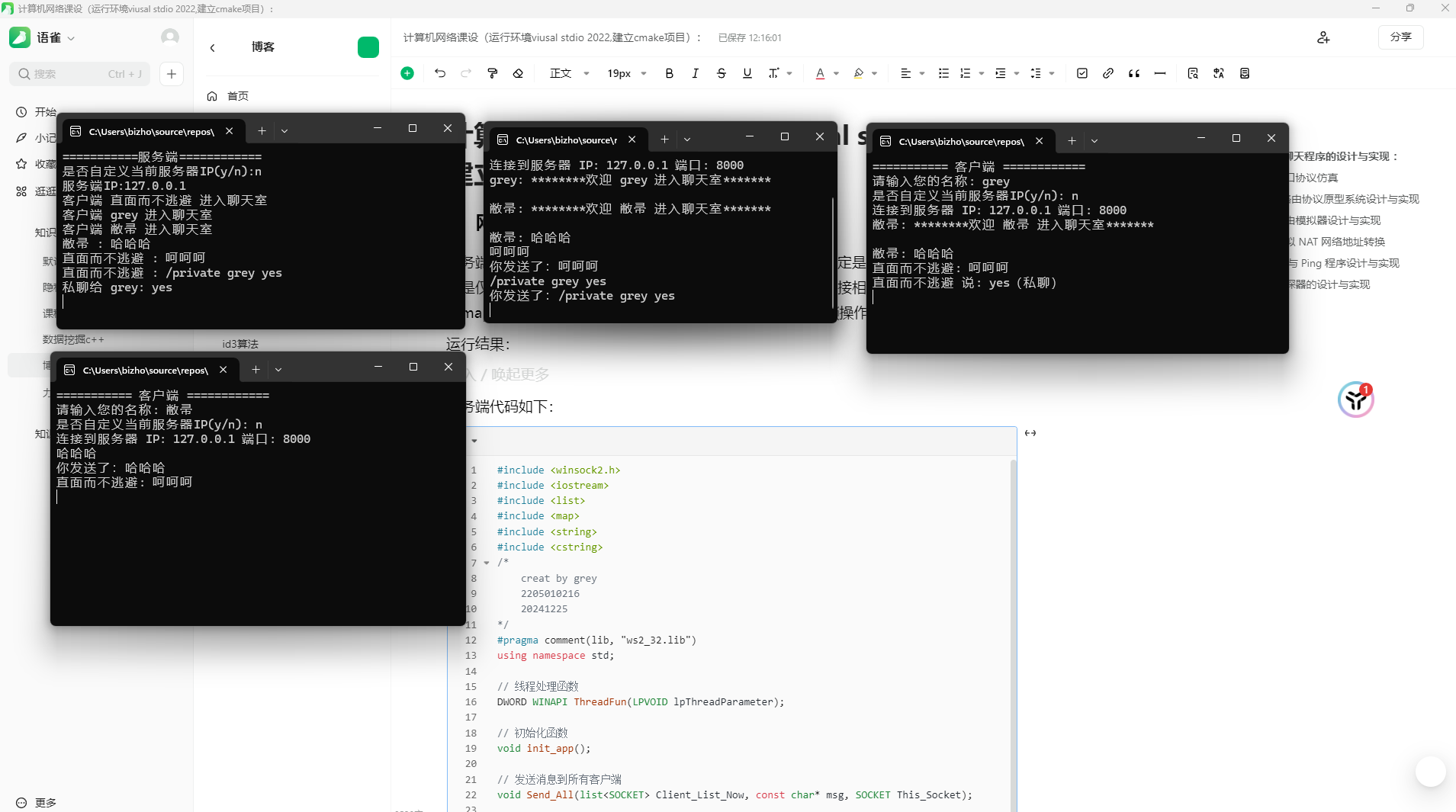Toggle the bulleted list
Image resolution: width=1456 pixels, height=812 pixels.
(943, 73)
